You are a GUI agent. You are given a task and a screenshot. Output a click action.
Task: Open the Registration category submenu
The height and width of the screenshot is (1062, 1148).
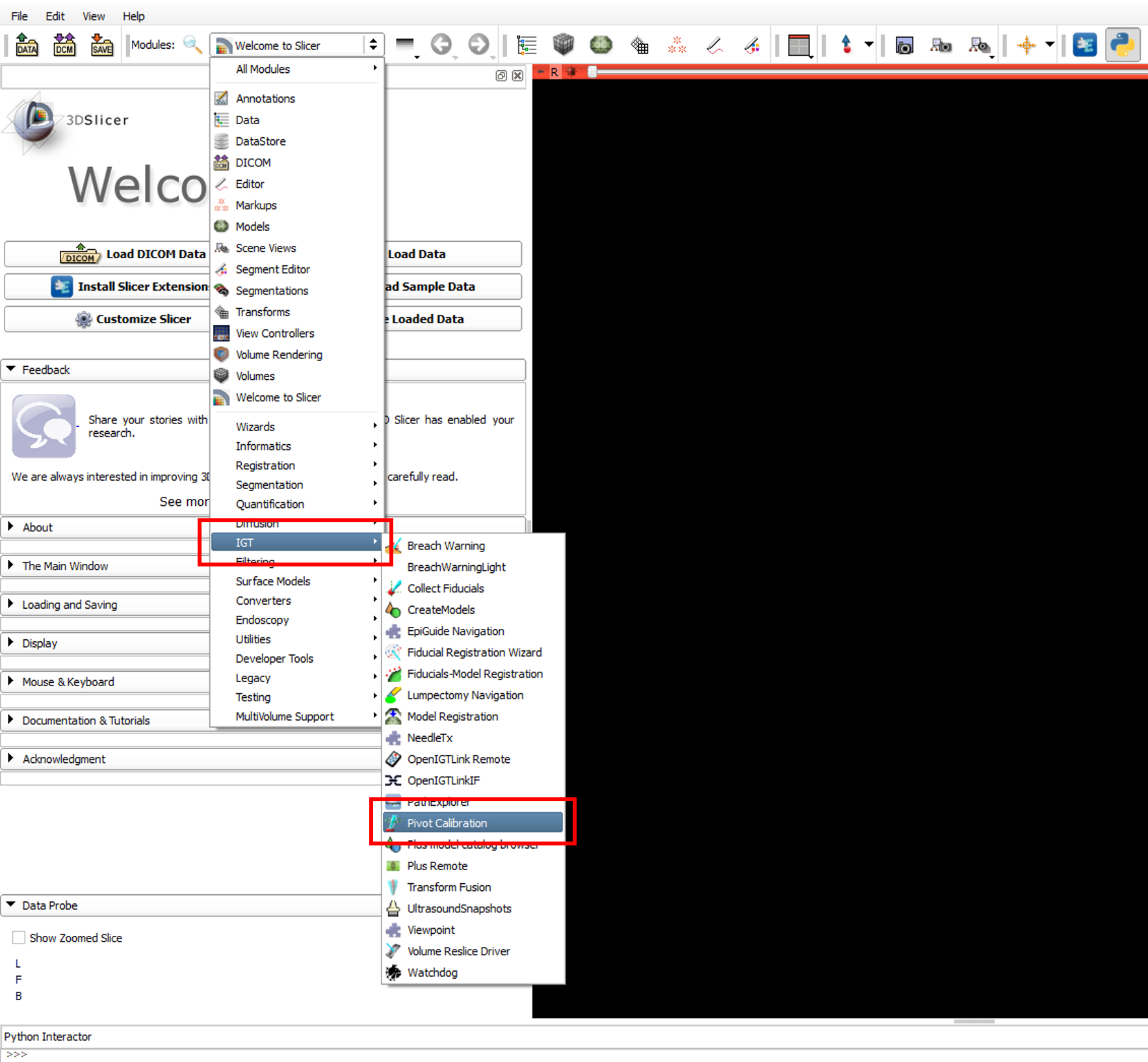(x=297, y=466)
